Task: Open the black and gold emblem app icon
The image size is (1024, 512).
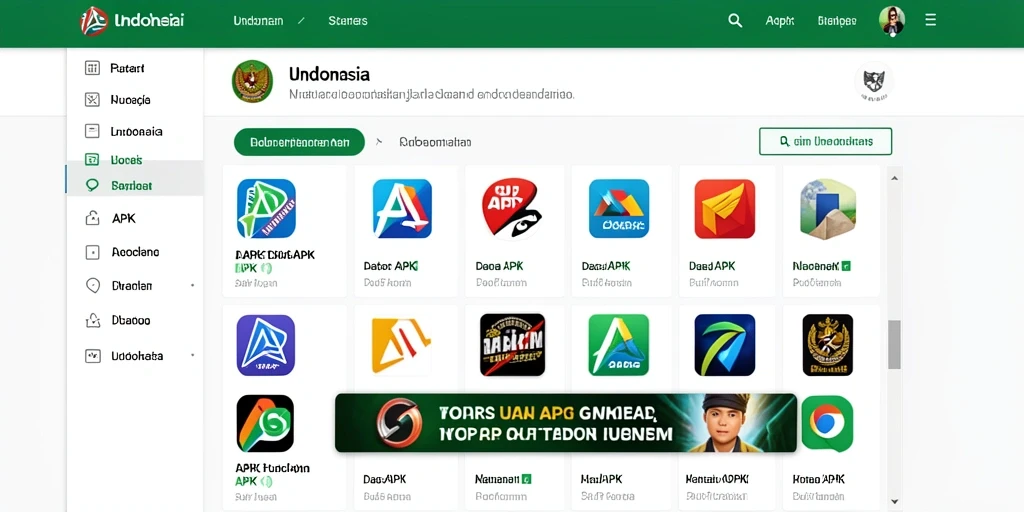Action: coord(827,345)
